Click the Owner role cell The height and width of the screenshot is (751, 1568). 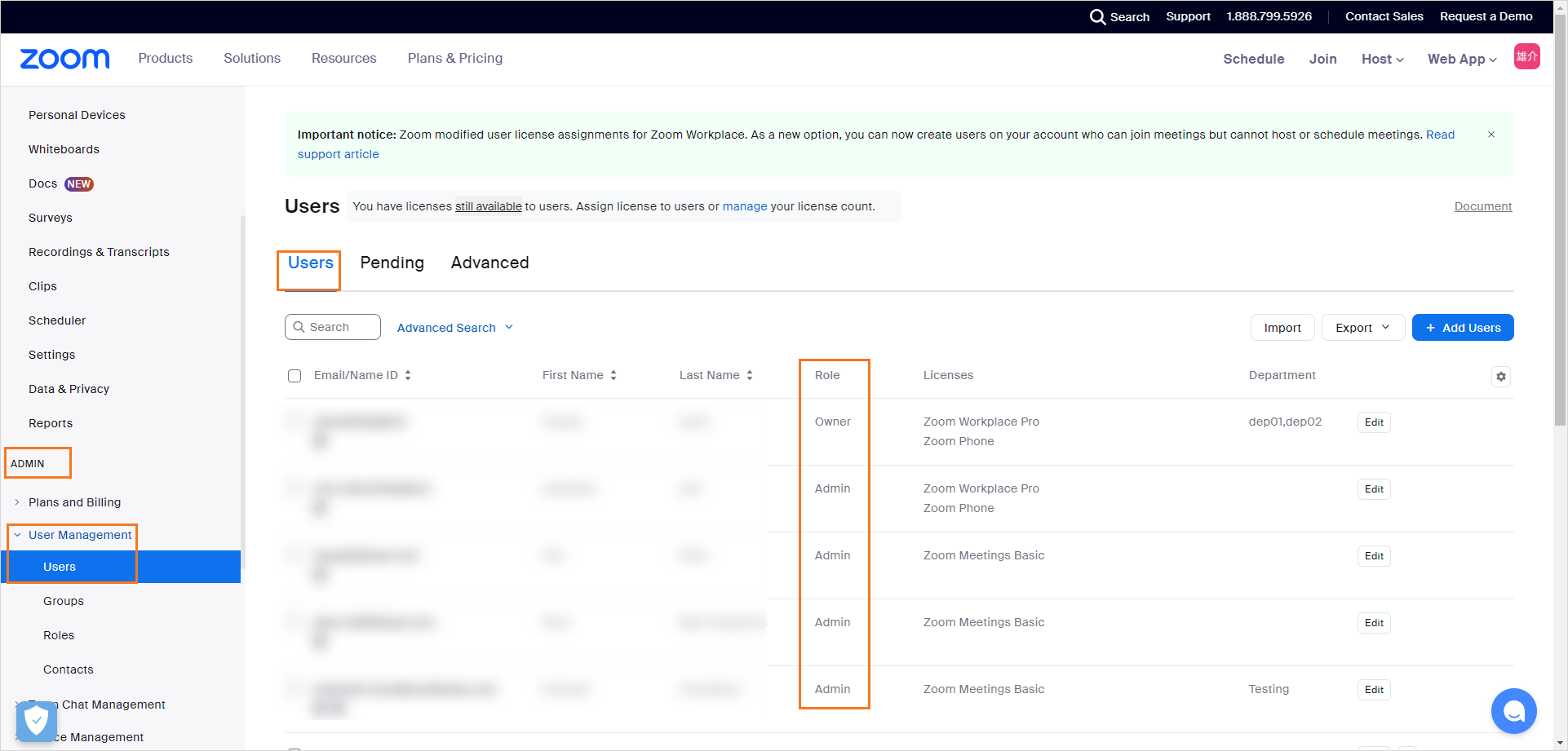click(x=833, y=422)
